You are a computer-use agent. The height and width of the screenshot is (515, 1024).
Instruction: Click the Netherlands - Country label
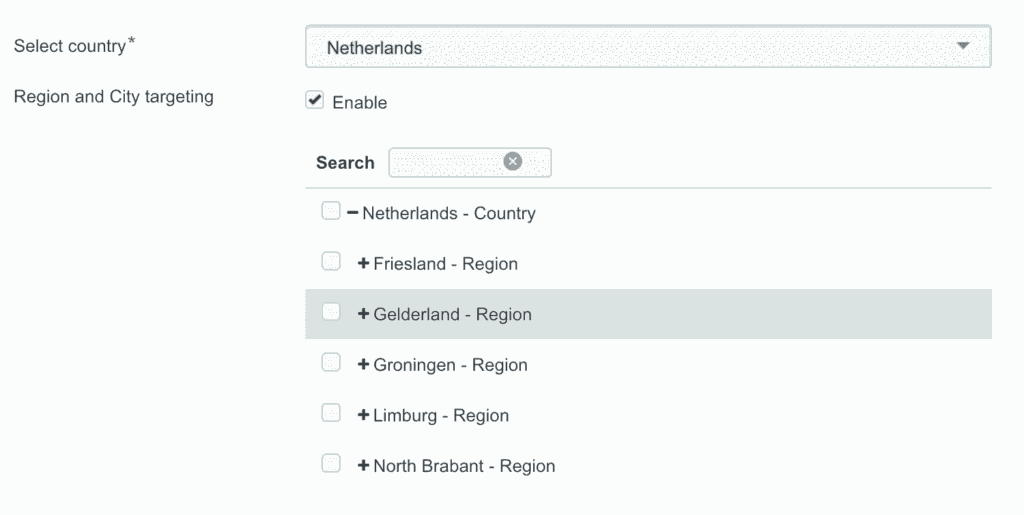coord(449,213)
